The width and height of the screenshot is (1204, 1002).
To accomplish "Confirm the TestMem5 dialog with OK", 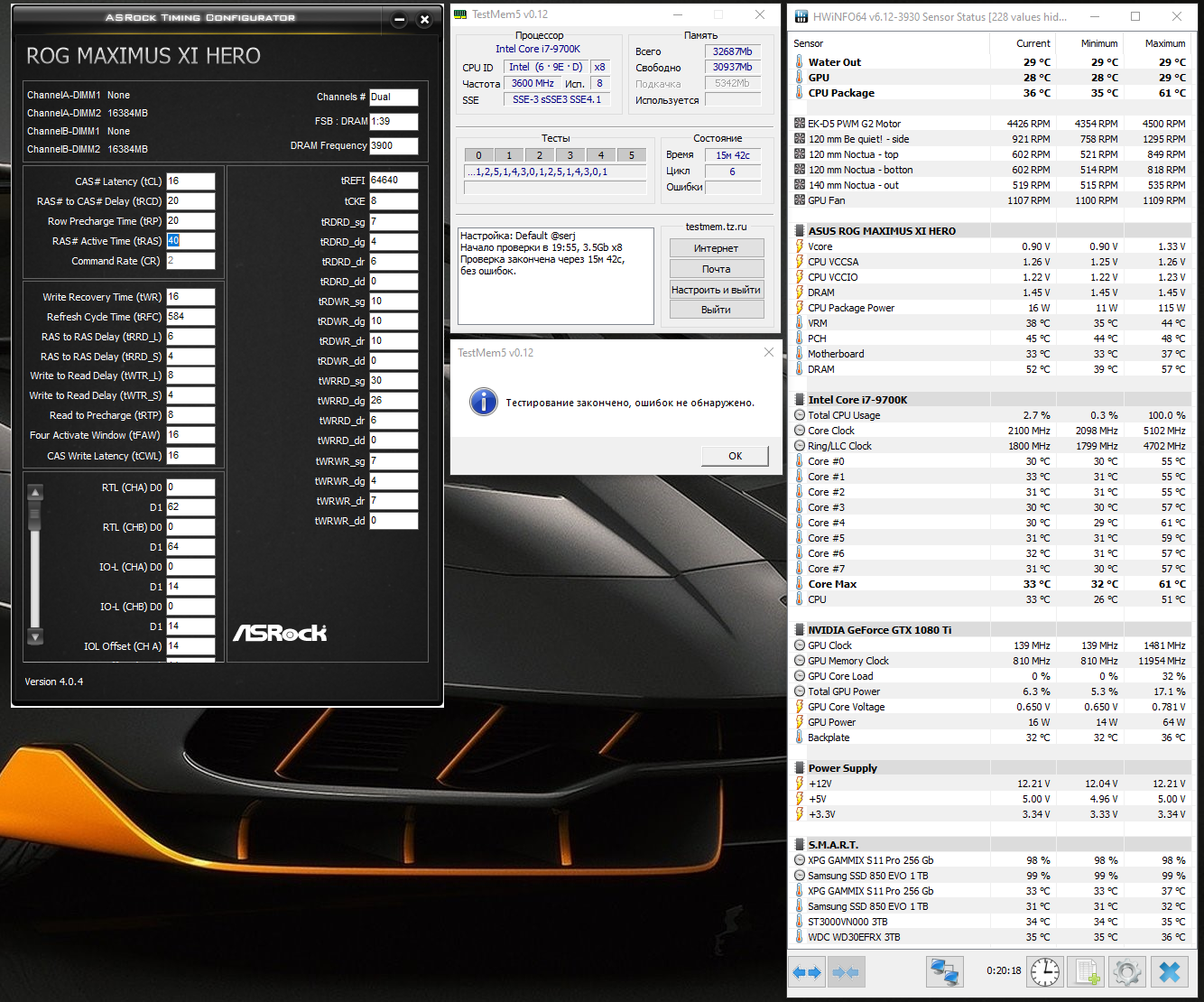I will (x=736, y=456).
